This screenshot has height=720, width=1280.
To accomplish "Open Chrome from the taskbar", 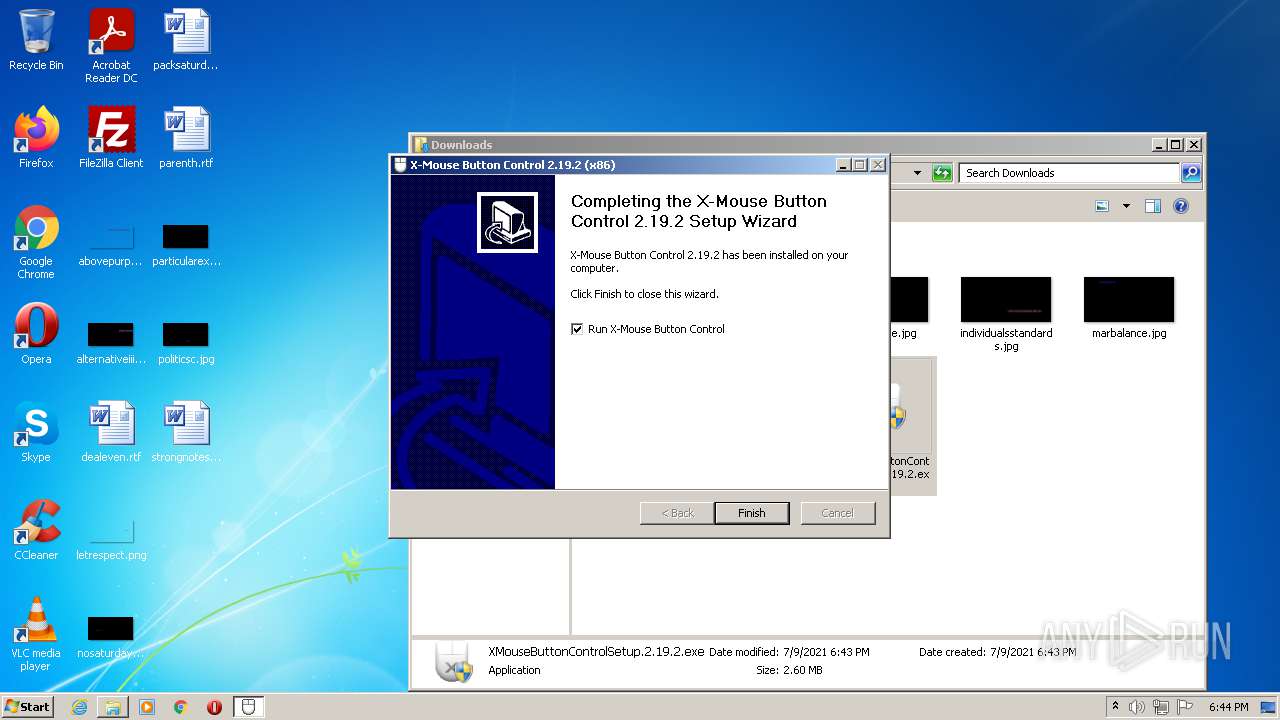I will pyautogui.click(x=181, y=707).
